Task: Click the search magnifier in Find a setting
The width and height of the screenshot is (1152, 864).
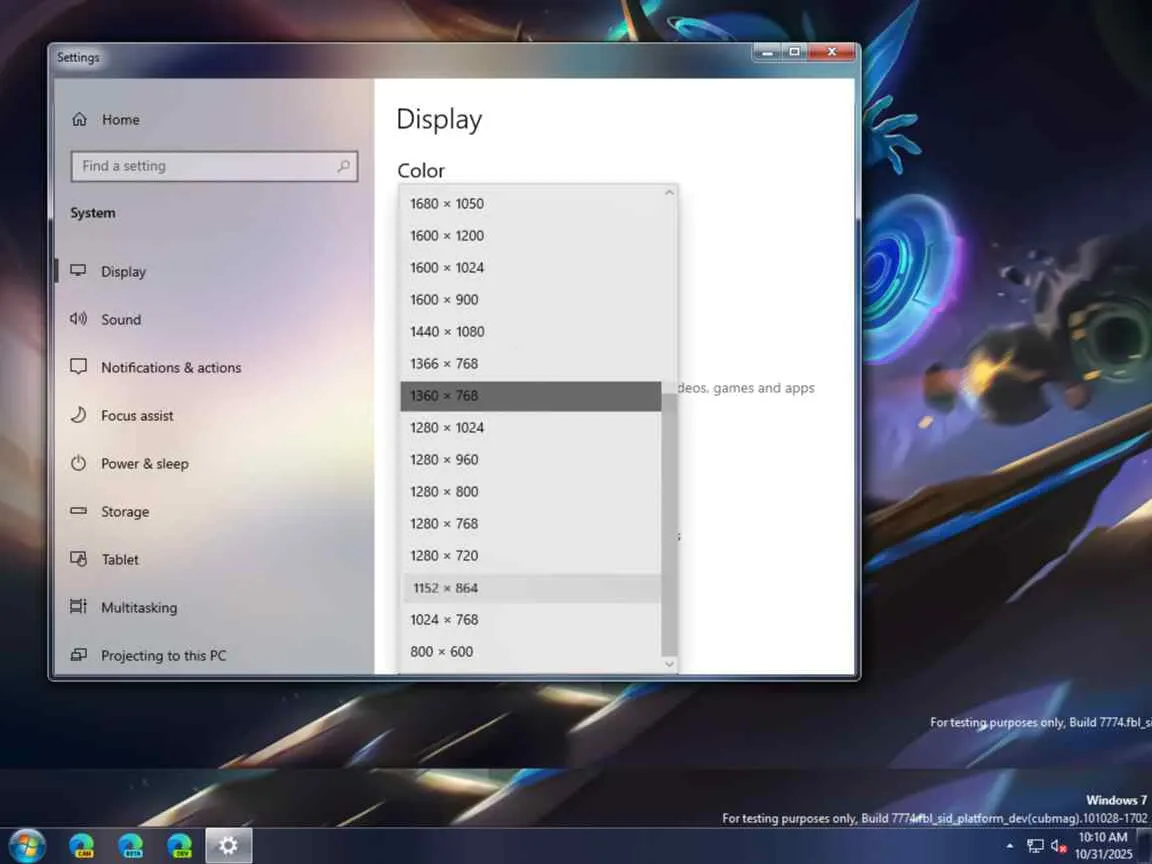Action: coord(343,166)
